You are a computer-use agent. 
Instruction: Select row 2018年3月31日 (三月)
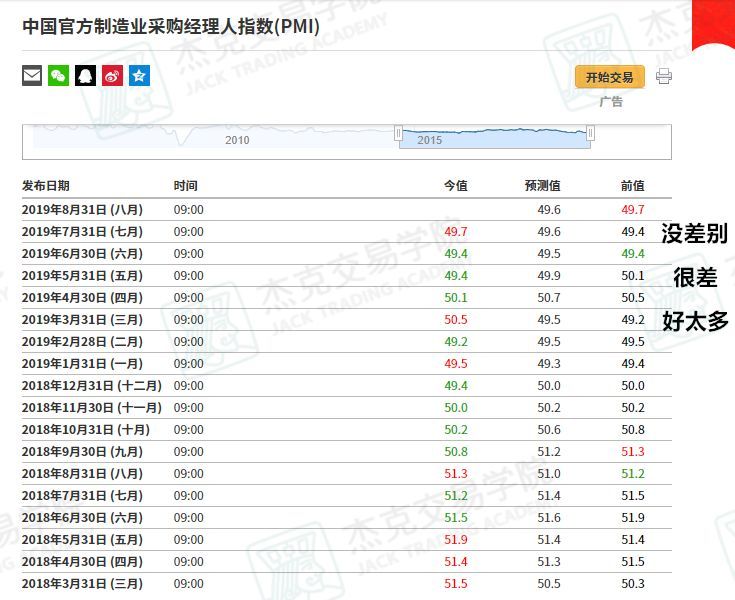tap(347, 584)
